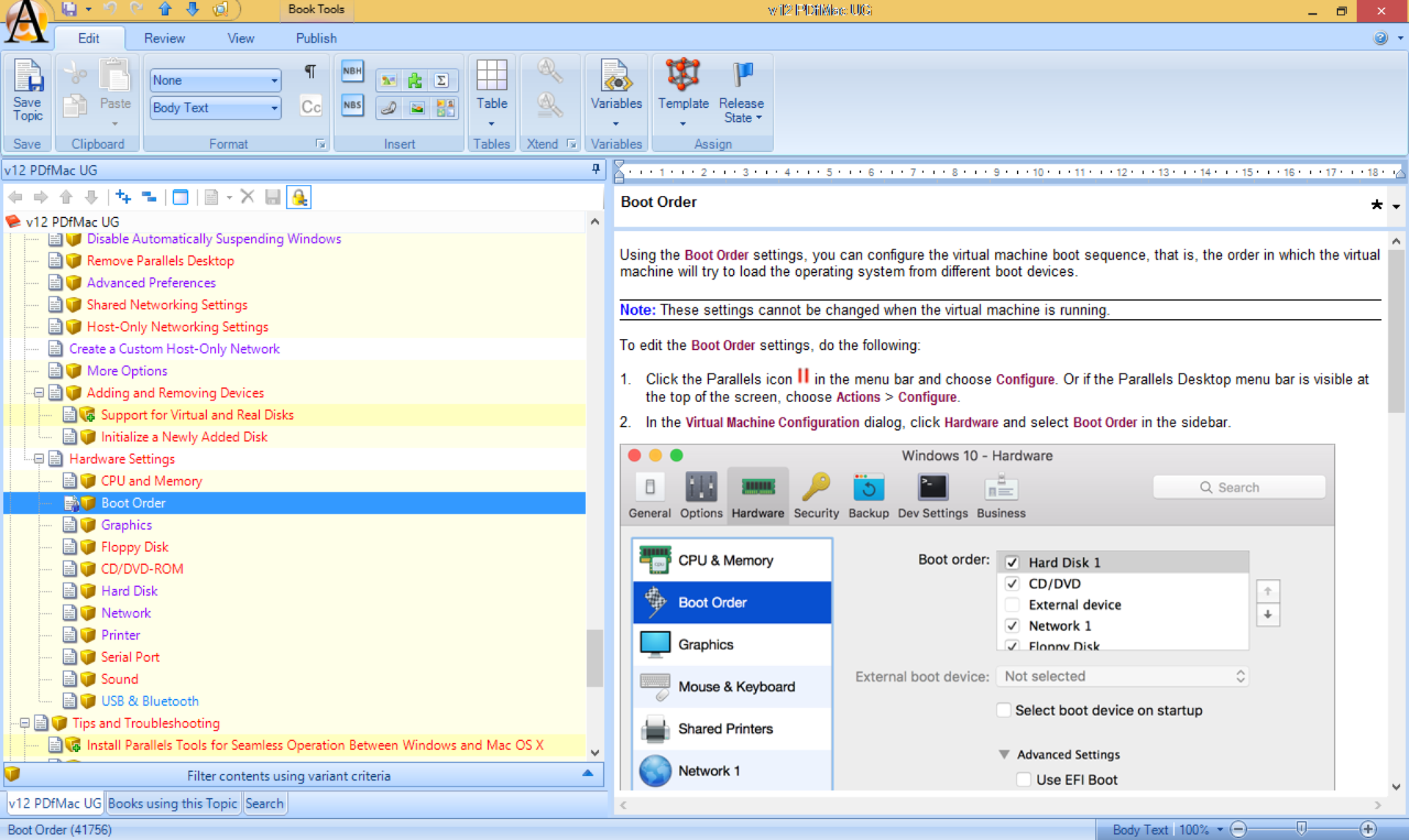Enable Select boot device on startup

1003,710
